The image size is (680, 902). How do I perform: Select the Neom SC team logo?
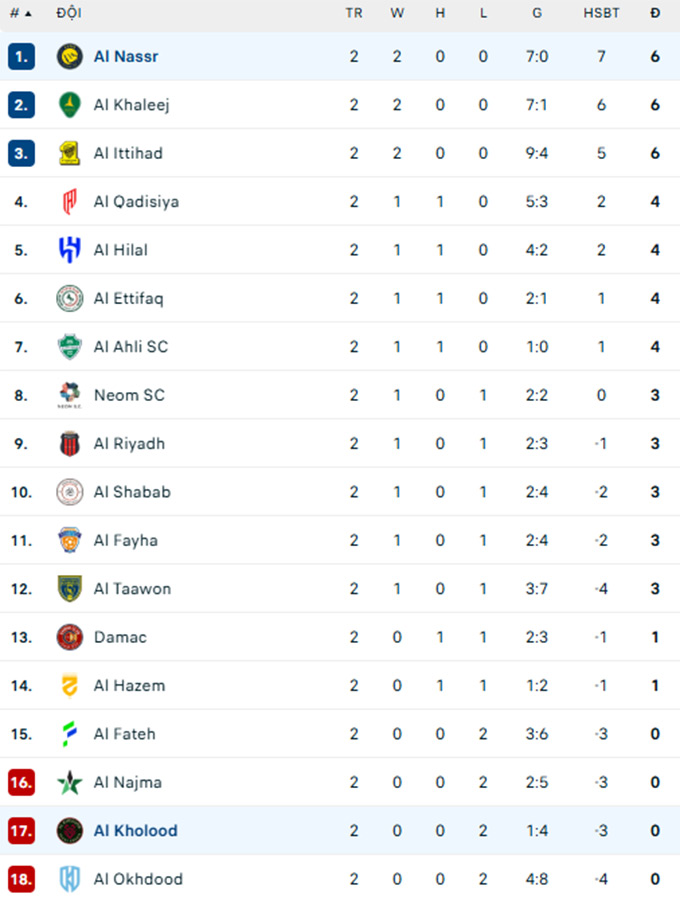(x=69, y=395)
